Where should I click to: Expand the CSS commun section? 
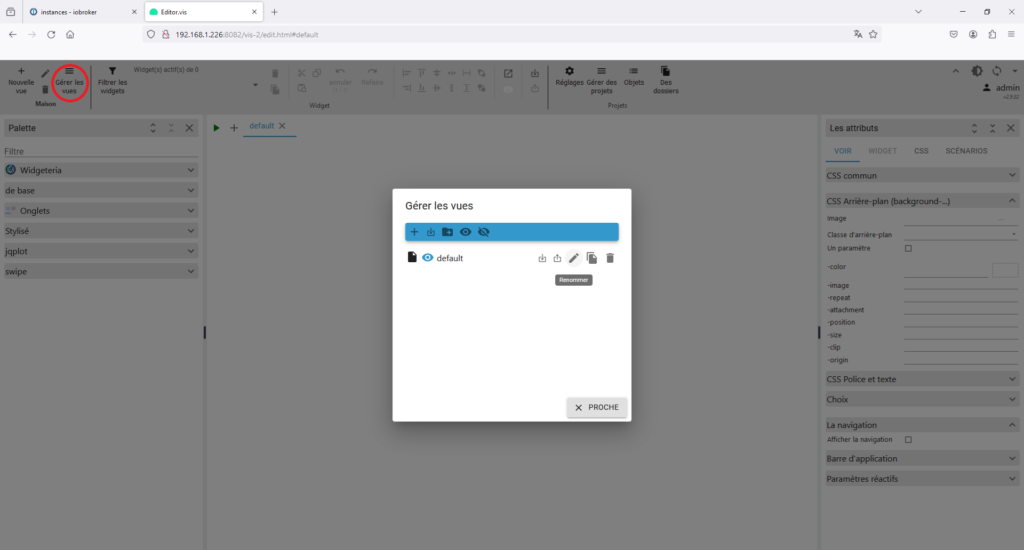tap(921, 175)
